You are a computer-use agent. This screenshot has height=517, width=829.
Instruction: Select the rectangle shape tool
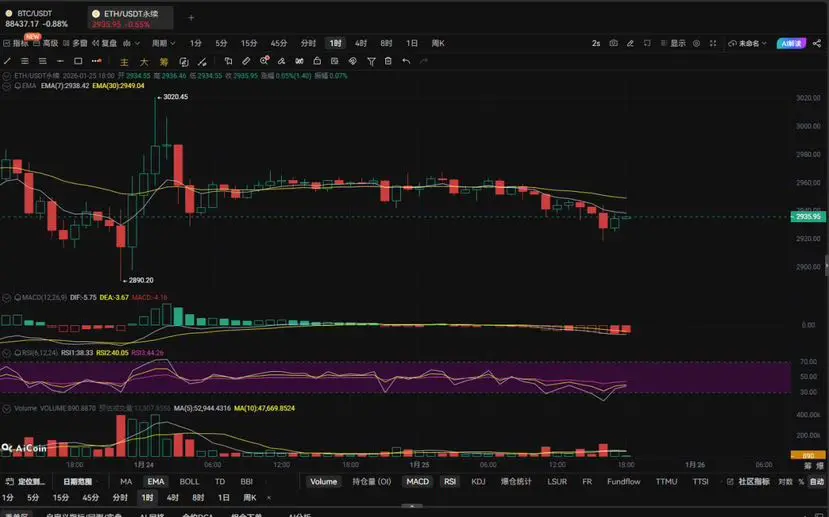click(78, 61)
